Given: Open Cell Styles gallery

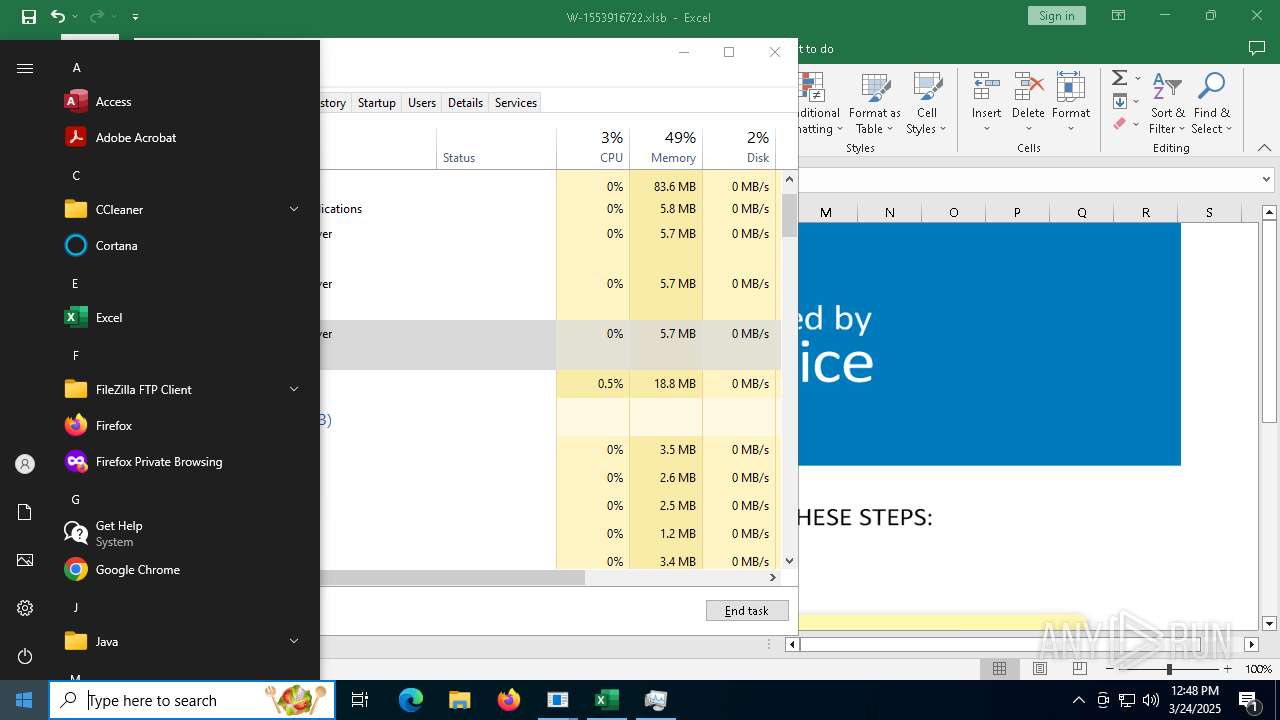Looking at the screenshot, I should point(927,104).
